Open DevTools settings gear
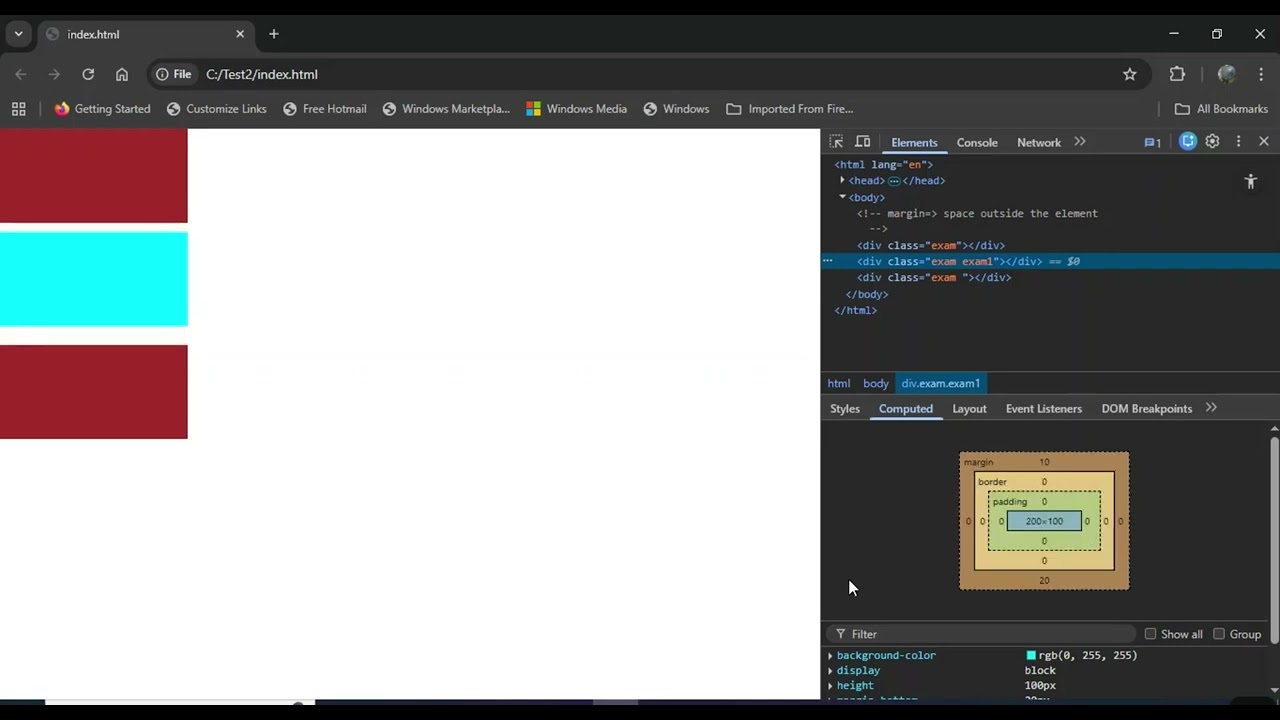 (1212, 142)
